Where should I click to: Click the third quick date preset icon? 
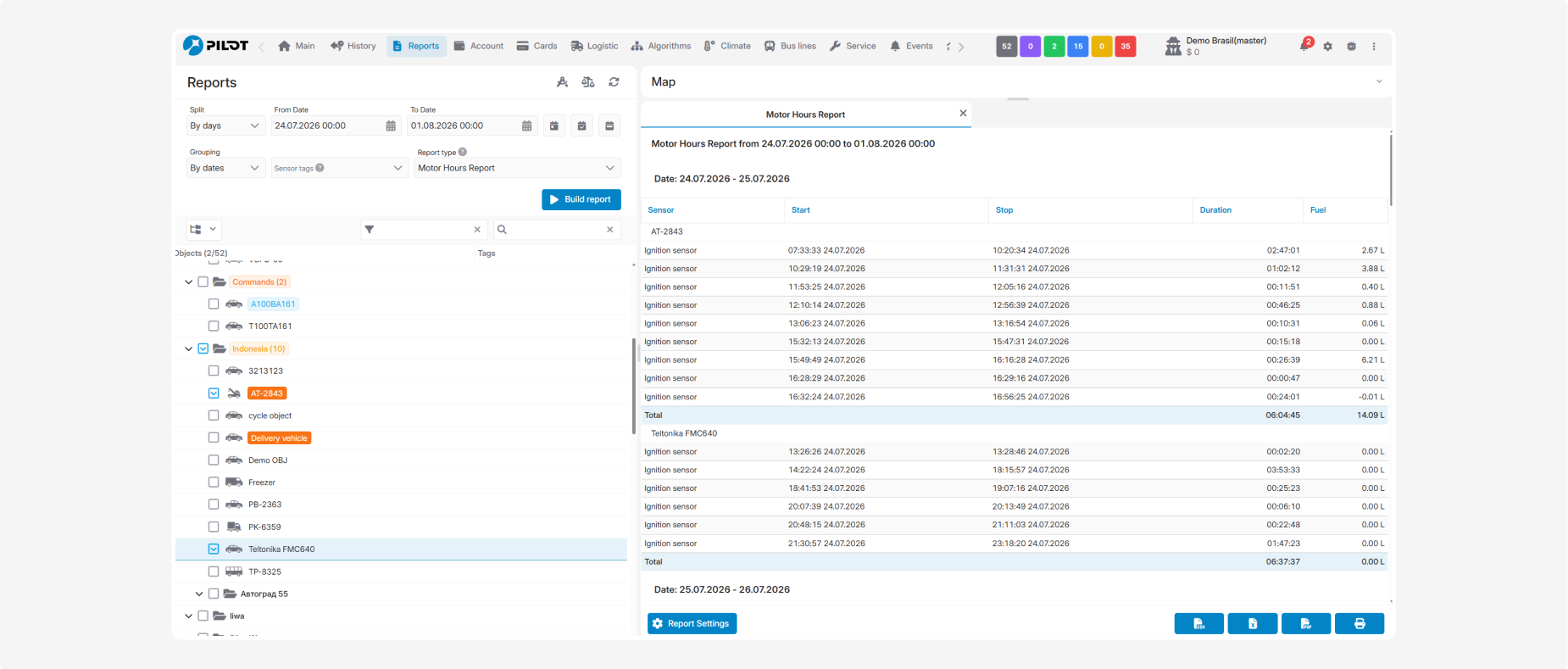coord(609,125)
